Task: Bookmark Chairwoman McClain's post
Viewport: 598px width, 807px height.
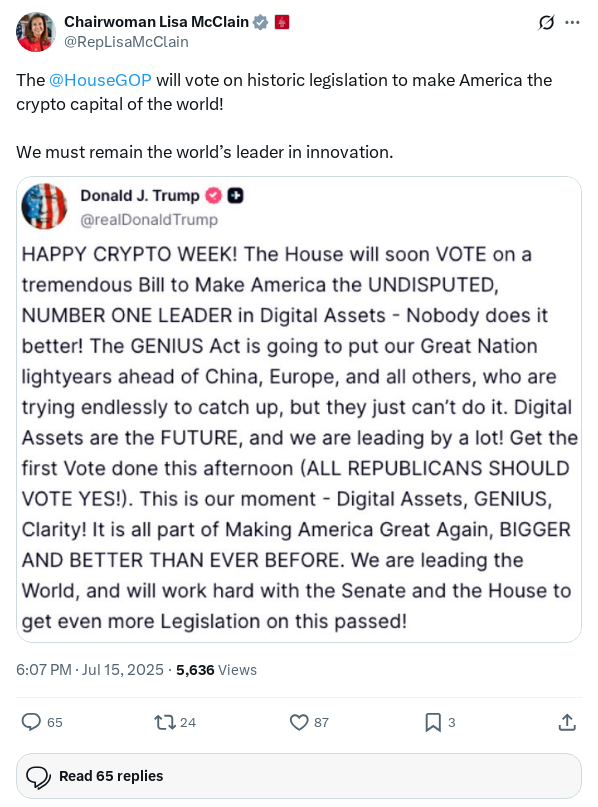Action: (x=432, y=722)
